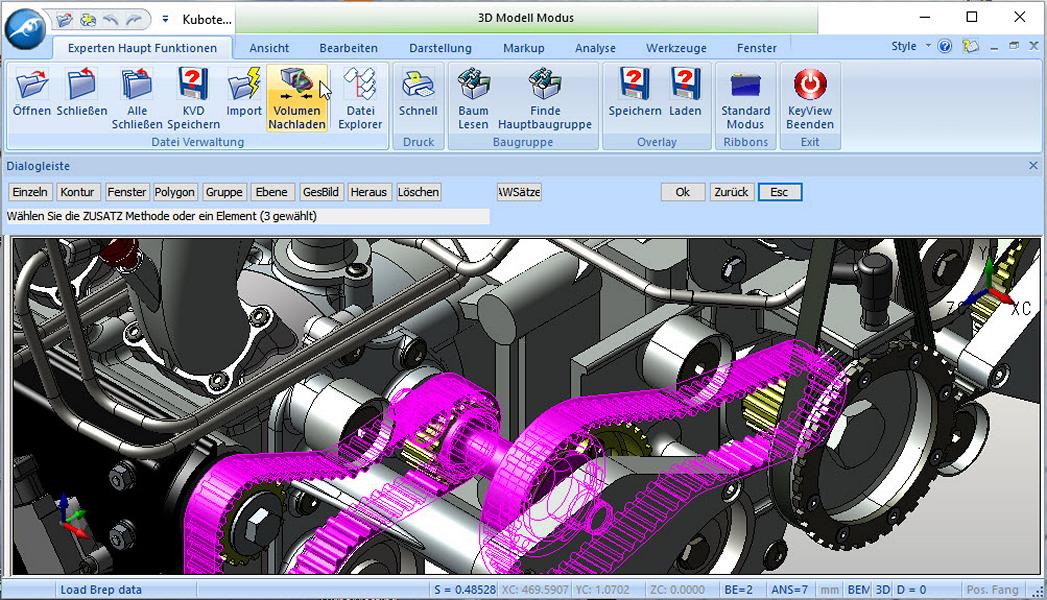
Task: Close the Dialogleiste panel
Action: [1033, 166]
